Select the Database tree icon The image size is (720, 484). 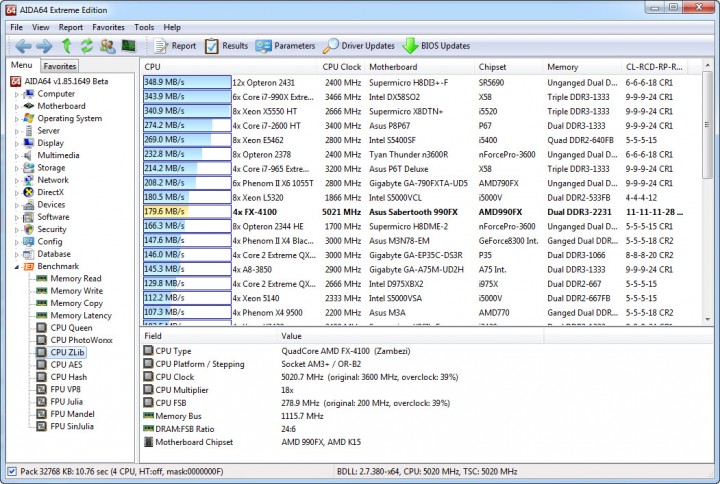point(29,254)
